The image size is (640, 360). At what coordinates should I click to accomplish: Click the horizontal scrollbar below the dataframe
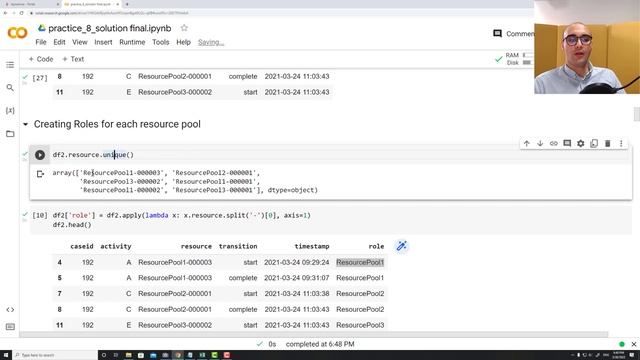click(x=313, y=334)
